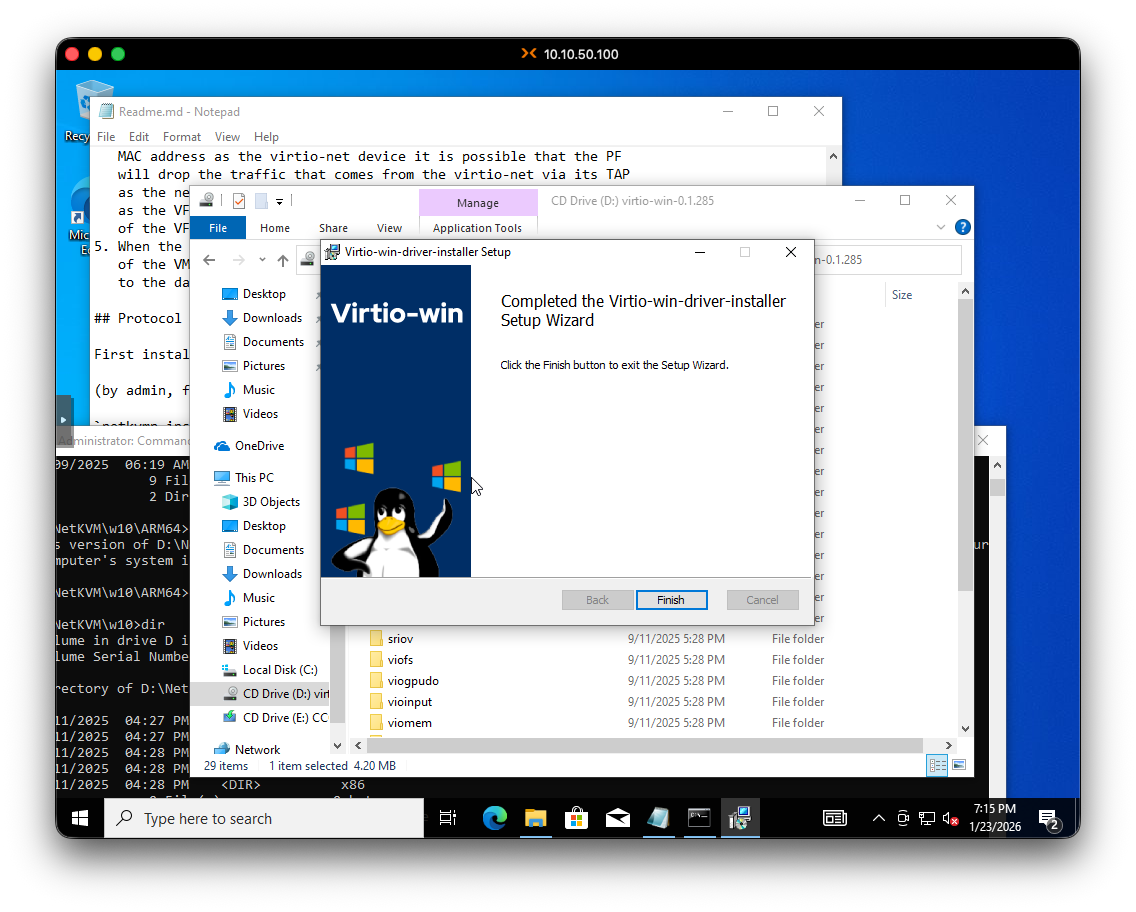Screen dimensions: 1136x912
Task: Select Local Disk (C:) in navigation pane
Action: click(x=279, y=670)
